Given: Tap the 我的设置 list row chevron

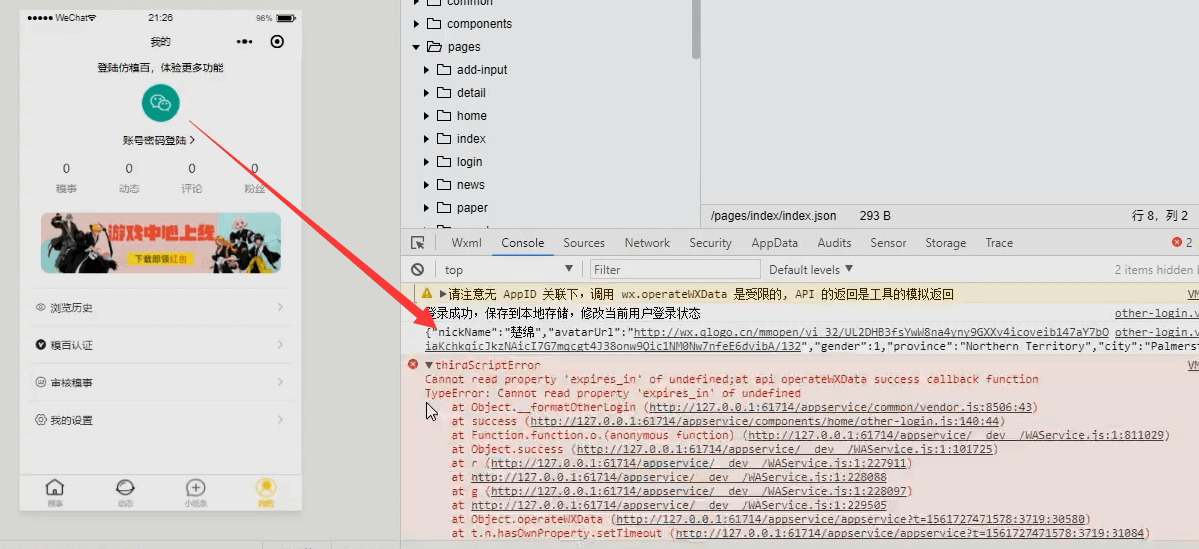Looking at the screenshot, I should point(281,420).
